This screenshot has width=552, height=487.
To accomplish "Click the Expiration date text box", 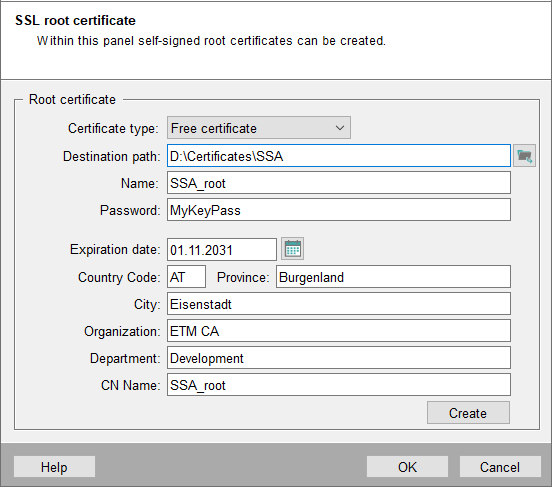I will [222, 250].
